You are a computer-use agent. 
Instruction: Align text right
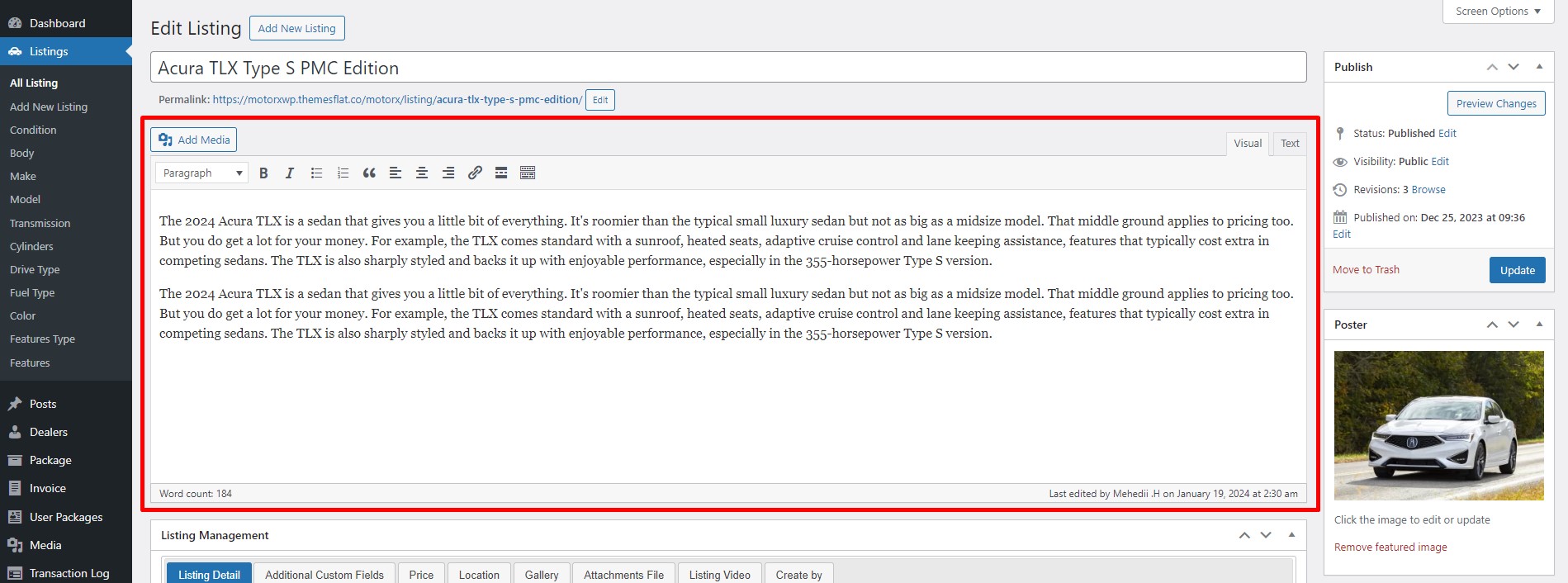click(448, 173)
